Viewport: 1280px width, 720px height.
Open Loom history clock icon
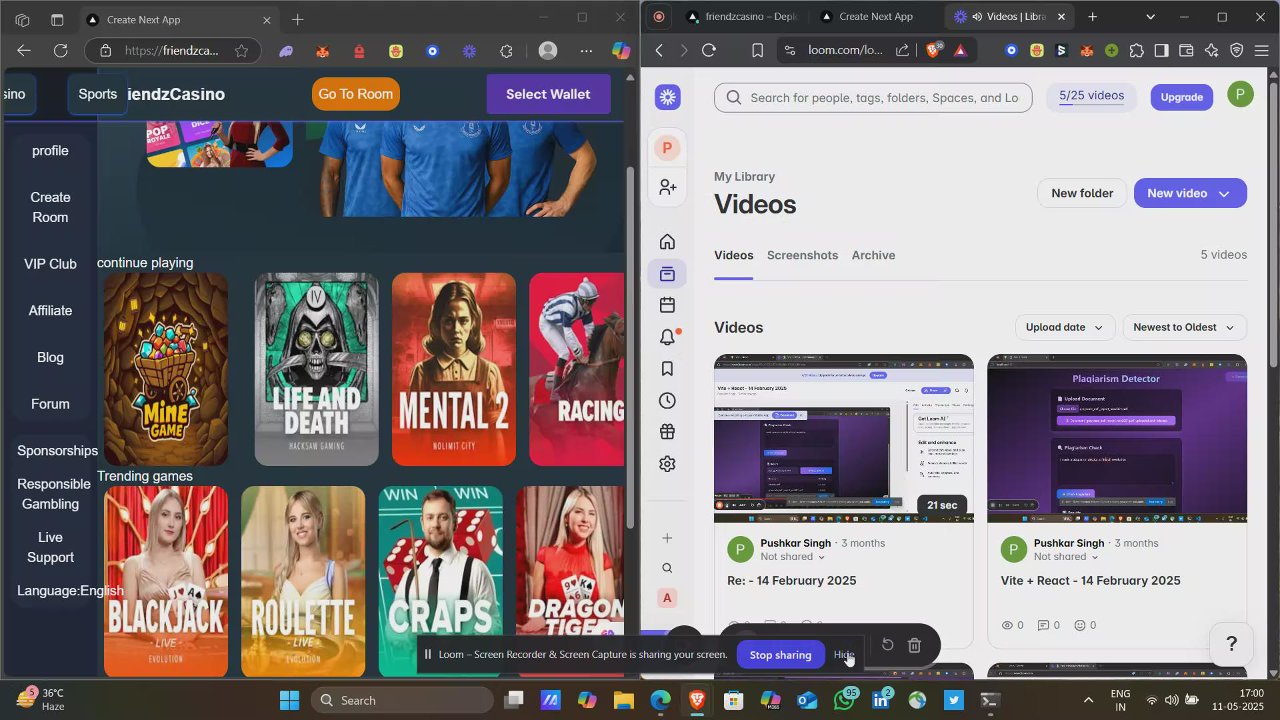pyautogui.click(x=667, y=401)
